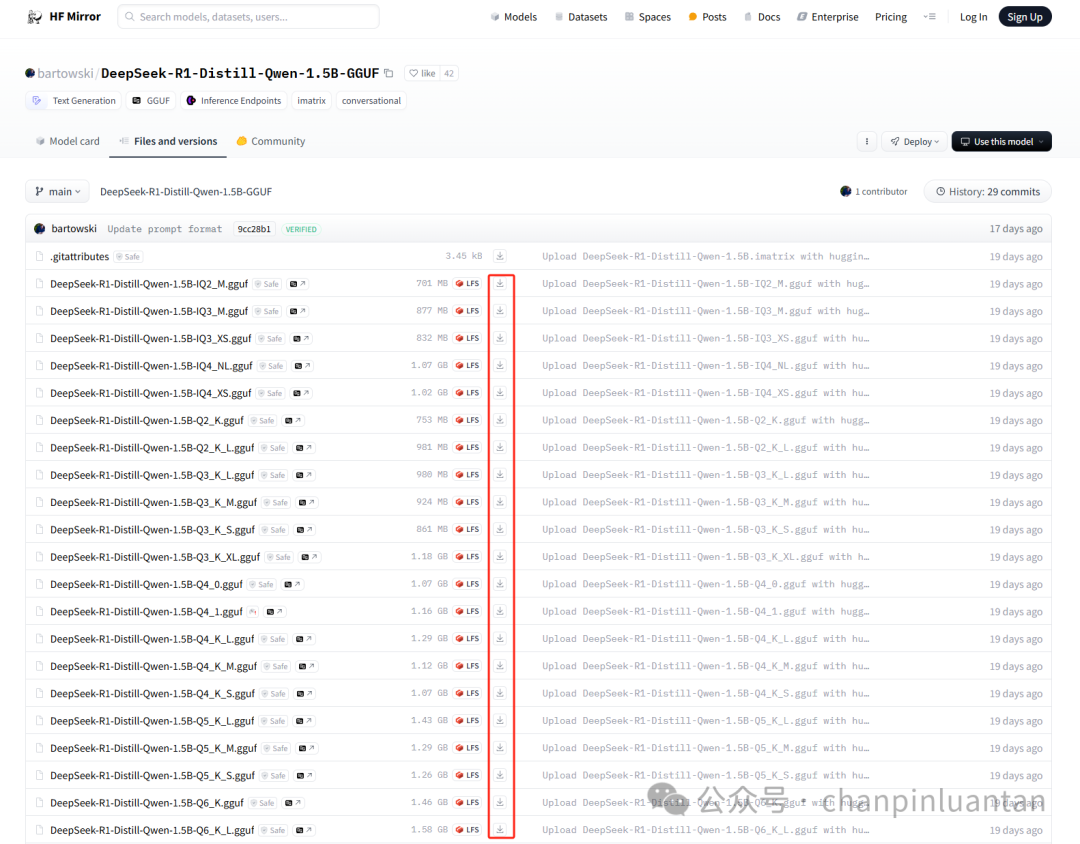
Task: Open the Use this model dropdown
Action: pyautogui.click(x=1001, y=141)
